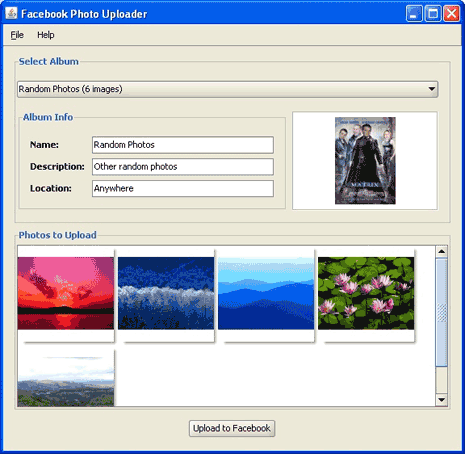Click the album Name text field
Image resolution: width=465 pixels, height=454 pixels.
click(183, 145)
